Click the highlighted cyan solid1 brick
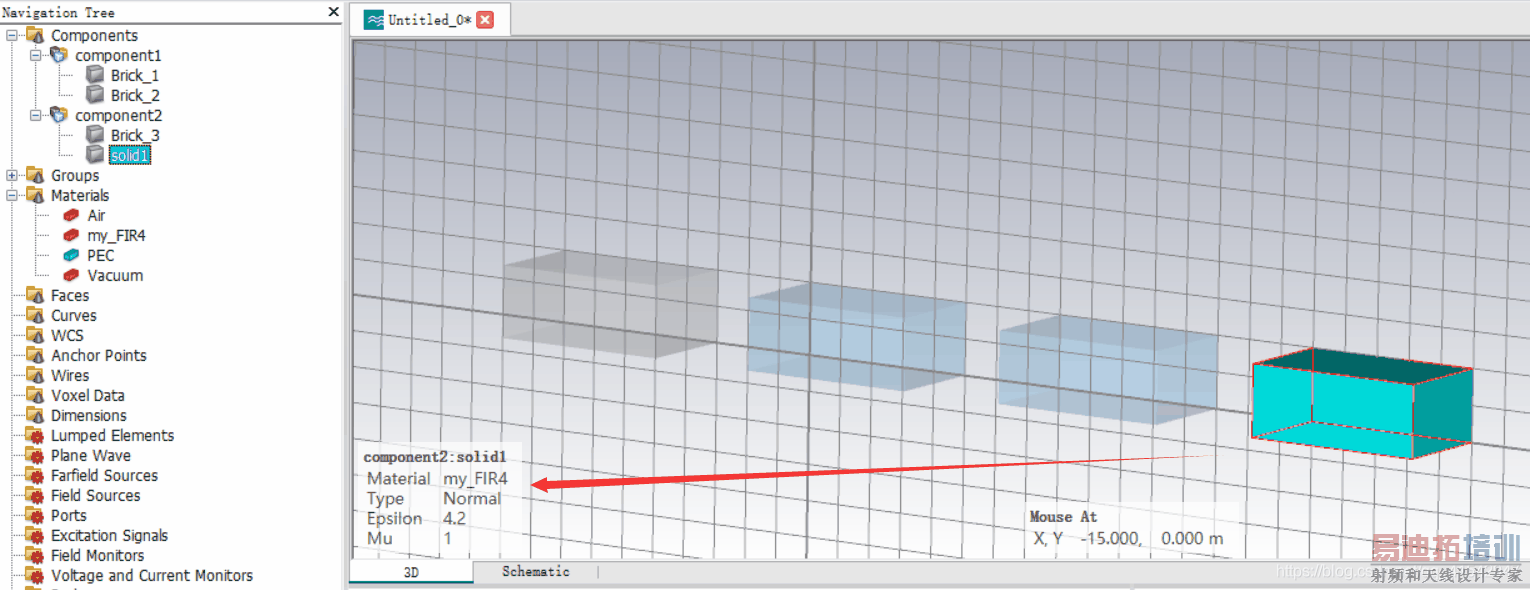 1361,403
